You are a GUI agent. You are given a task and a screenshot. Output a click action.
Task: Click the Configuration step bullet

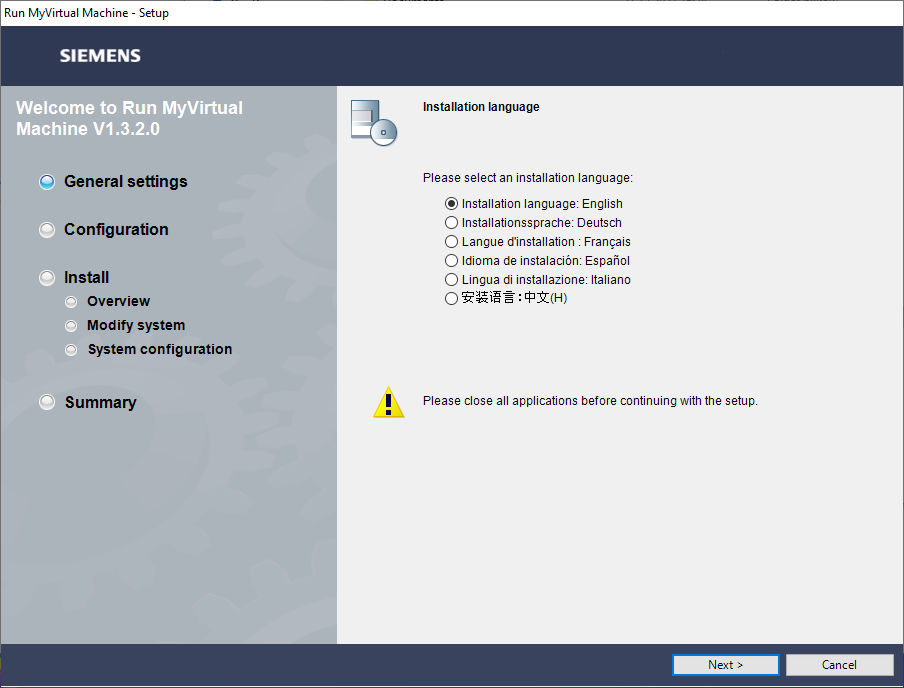pyautogui.click(x=47, y=230)
